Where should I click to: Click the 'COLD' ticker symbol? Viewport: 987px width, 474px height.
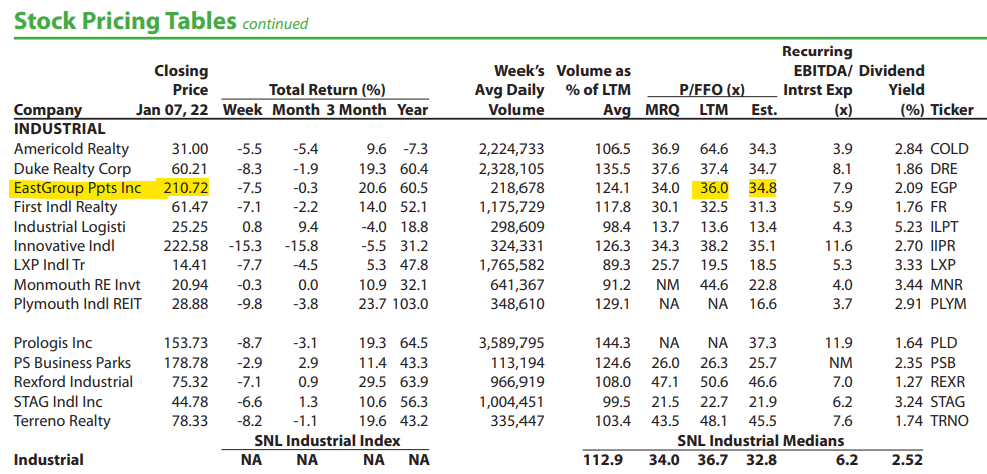[949, 149]
